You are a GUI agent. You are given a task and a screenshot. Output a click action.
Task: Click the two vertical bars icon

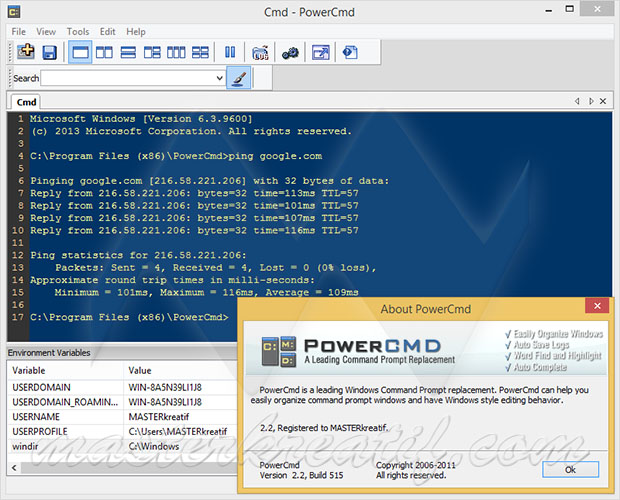tap(230, 52)
